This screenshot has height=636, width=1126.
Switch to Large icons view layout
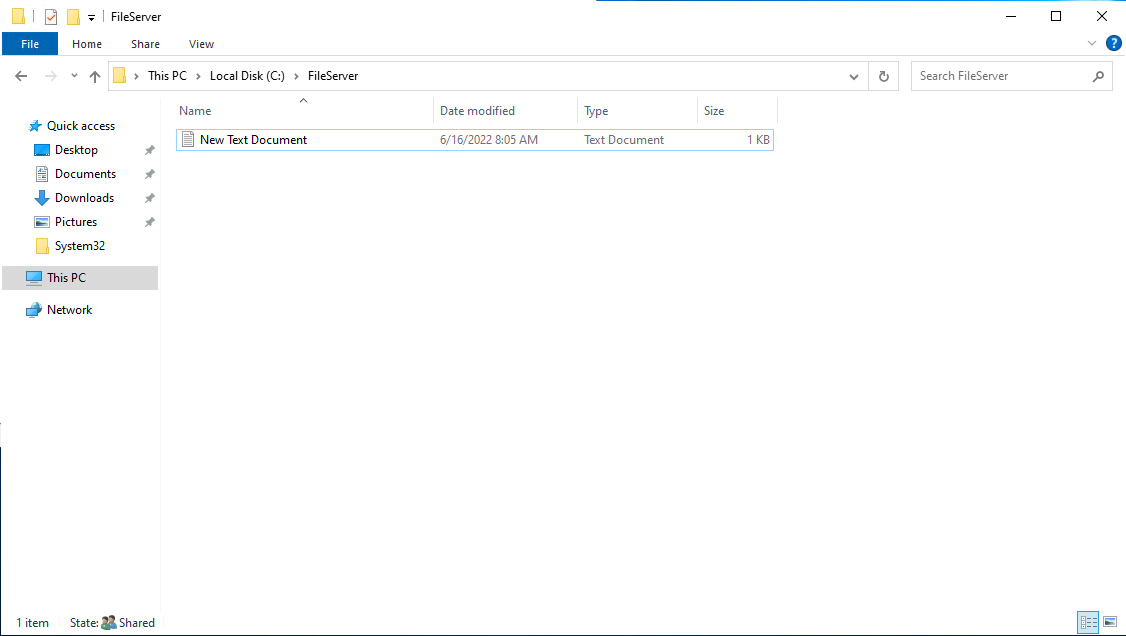1110,622
